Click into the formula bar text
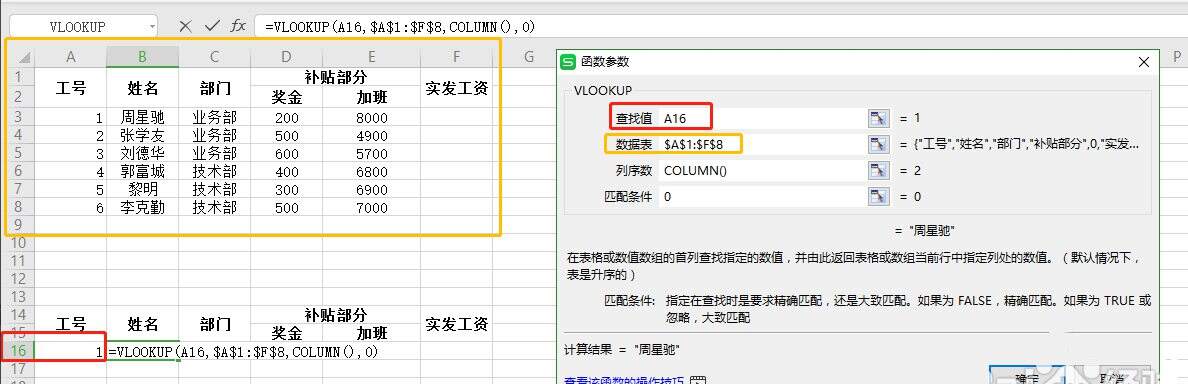 pyautogui.click(x=399, y=27)
